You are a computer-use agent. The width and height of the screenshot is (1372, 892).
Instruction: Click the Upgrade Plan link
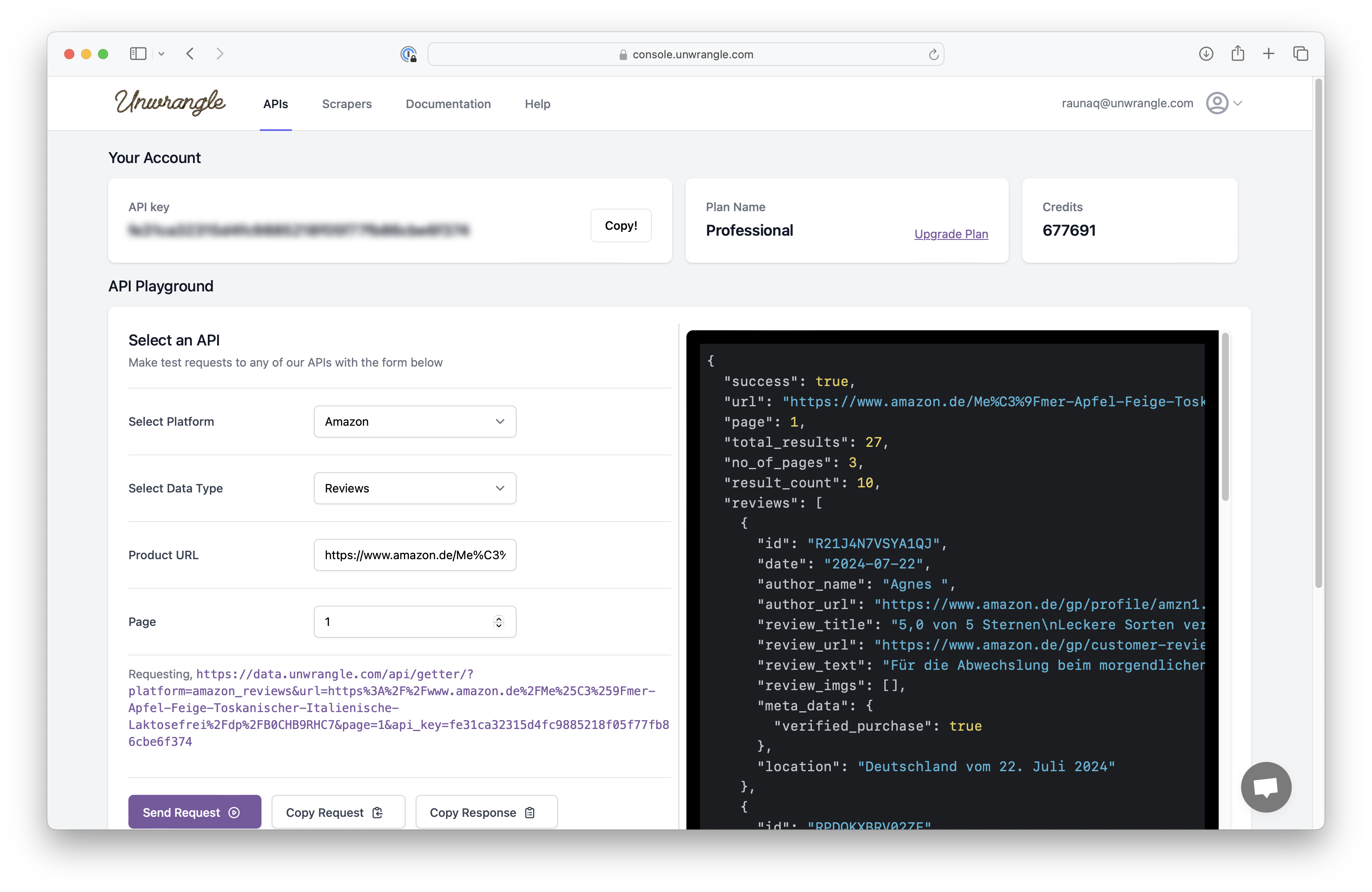click(x=950, y=234)
